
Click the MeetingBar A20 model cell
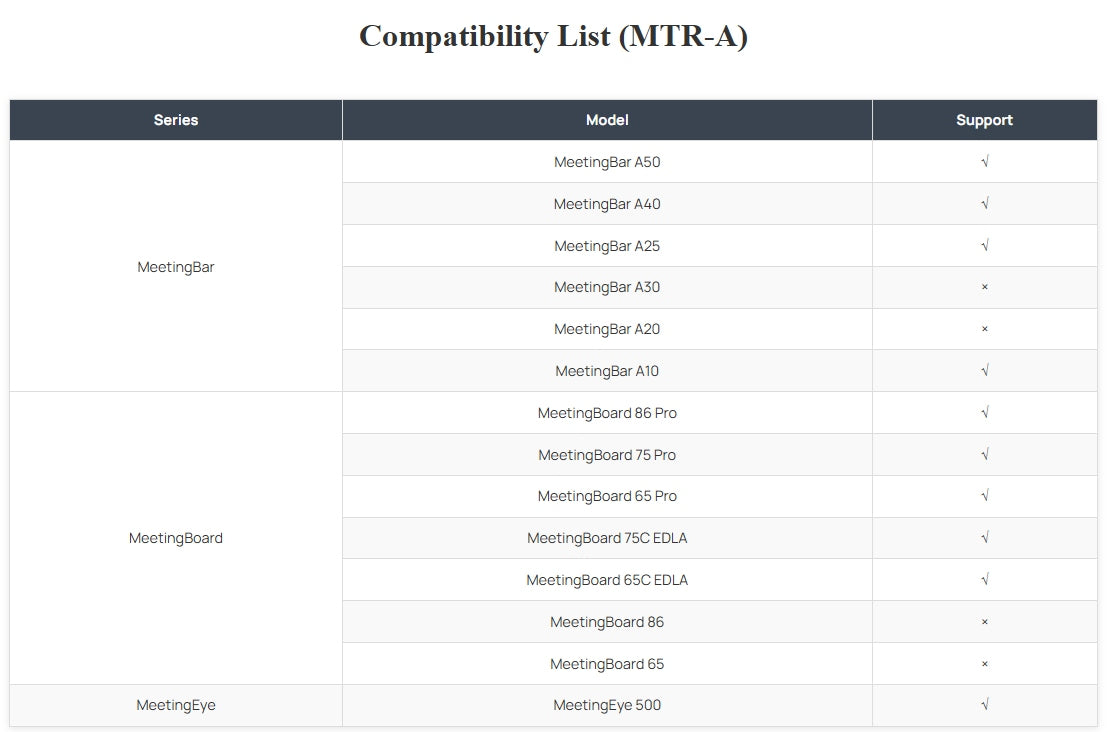607,329
